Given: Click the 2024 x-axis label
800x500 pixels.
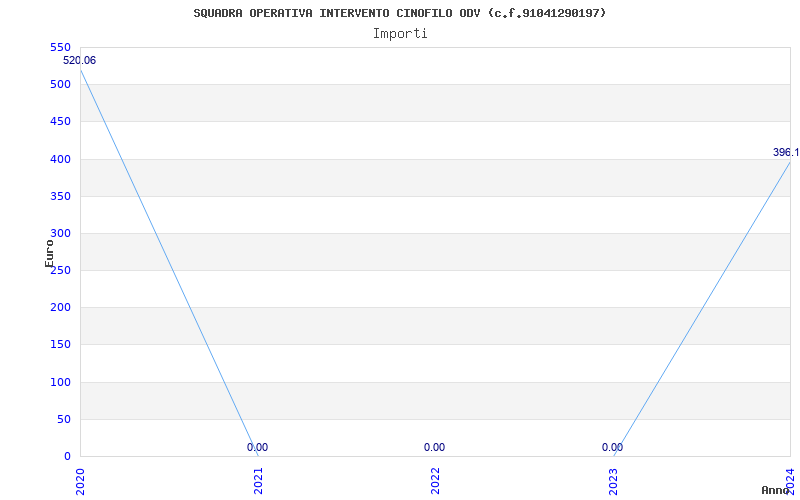Looking at the screenshot, I should 790,481.
